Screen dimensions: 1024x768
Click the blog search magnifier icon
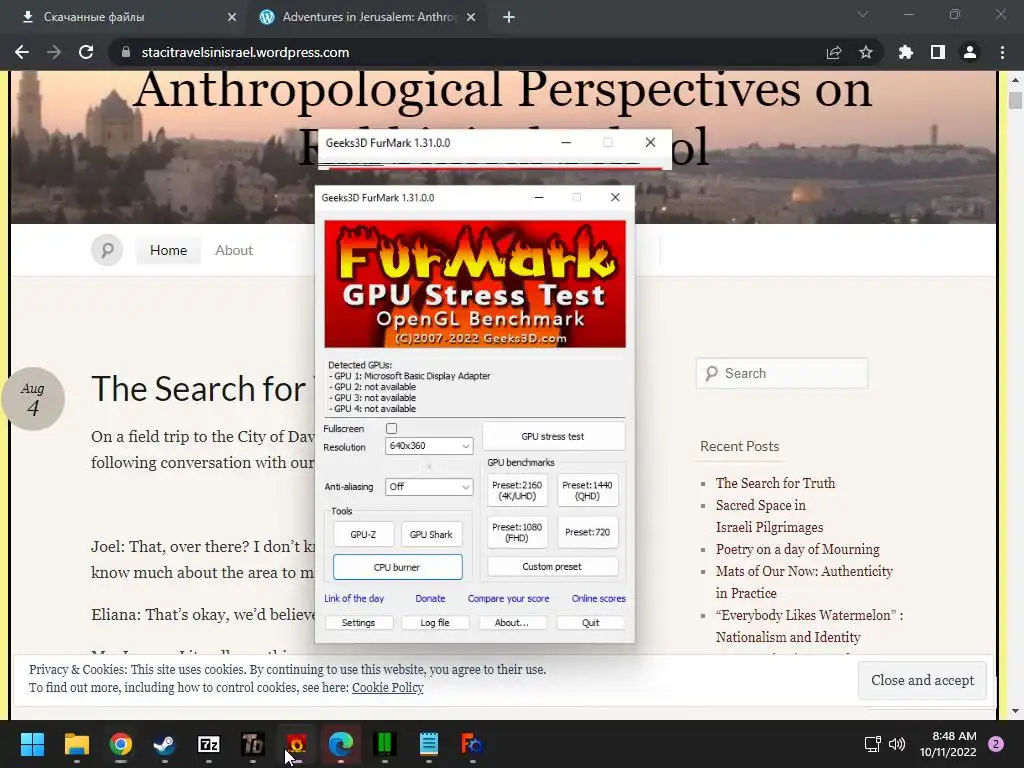[107, 250]
